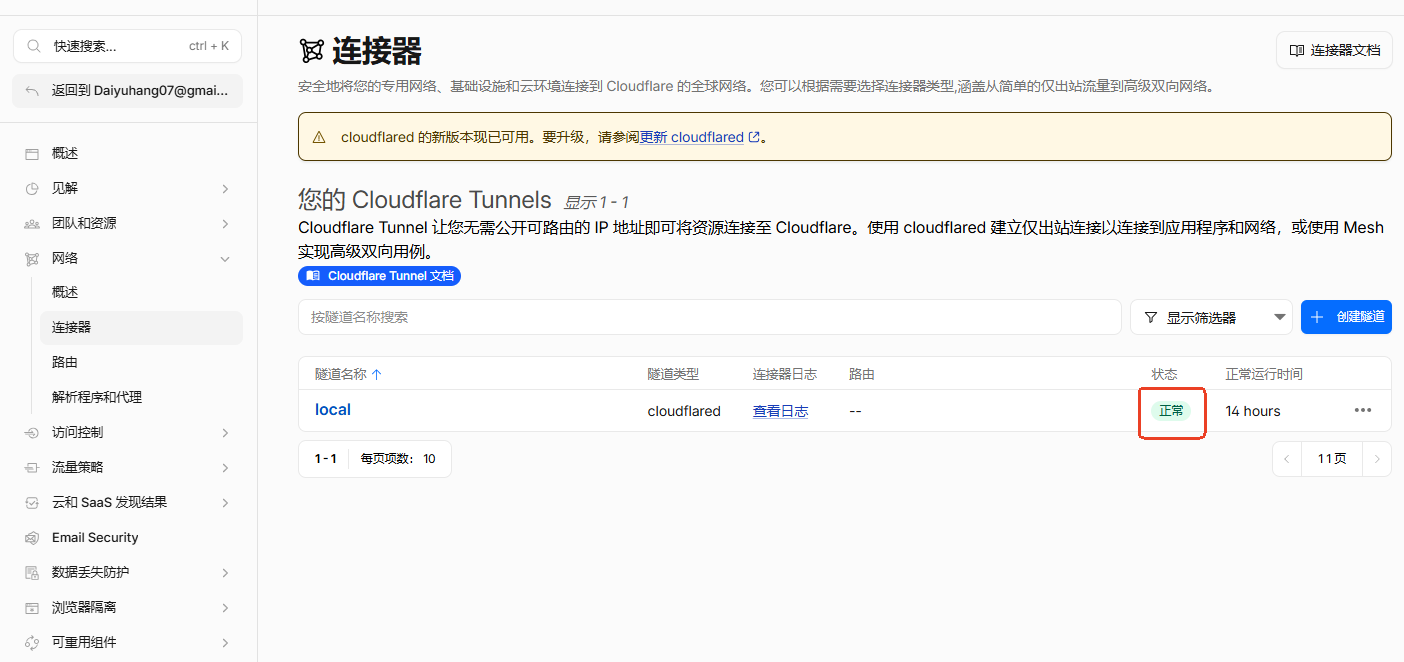This screenshot has width=1404, height=662.
Task: Expand the 访问控制 chevron
Action: [225, 433]
